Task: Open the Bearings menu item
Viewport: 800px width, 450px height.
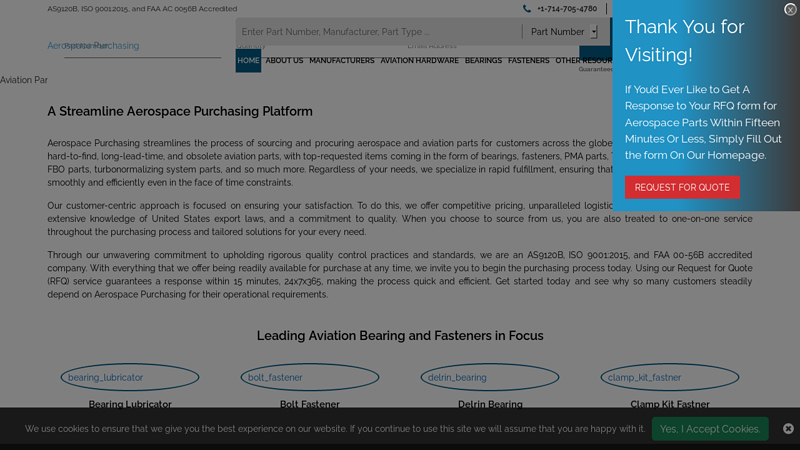Action: click(x=483, y=61)
